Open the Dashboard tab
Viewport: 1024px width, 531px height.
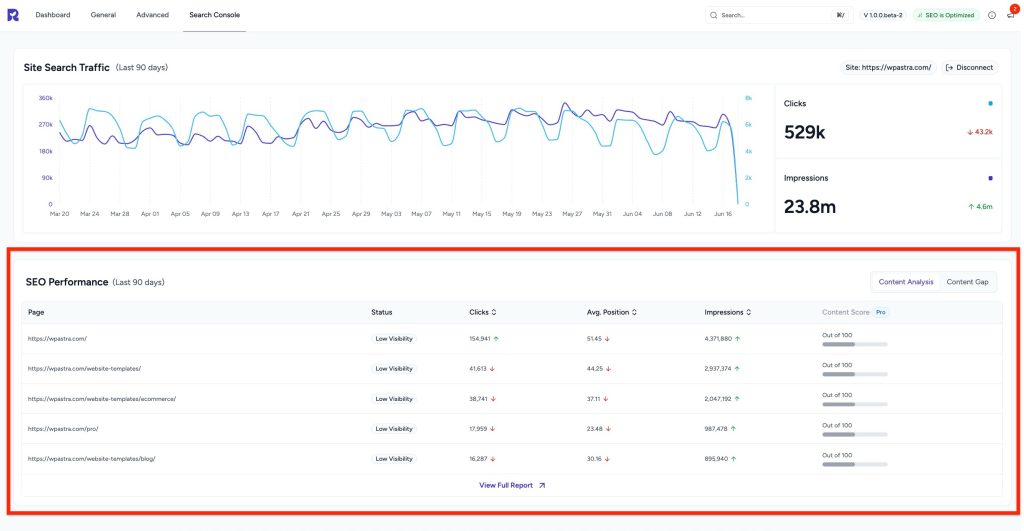click(53, 15)
